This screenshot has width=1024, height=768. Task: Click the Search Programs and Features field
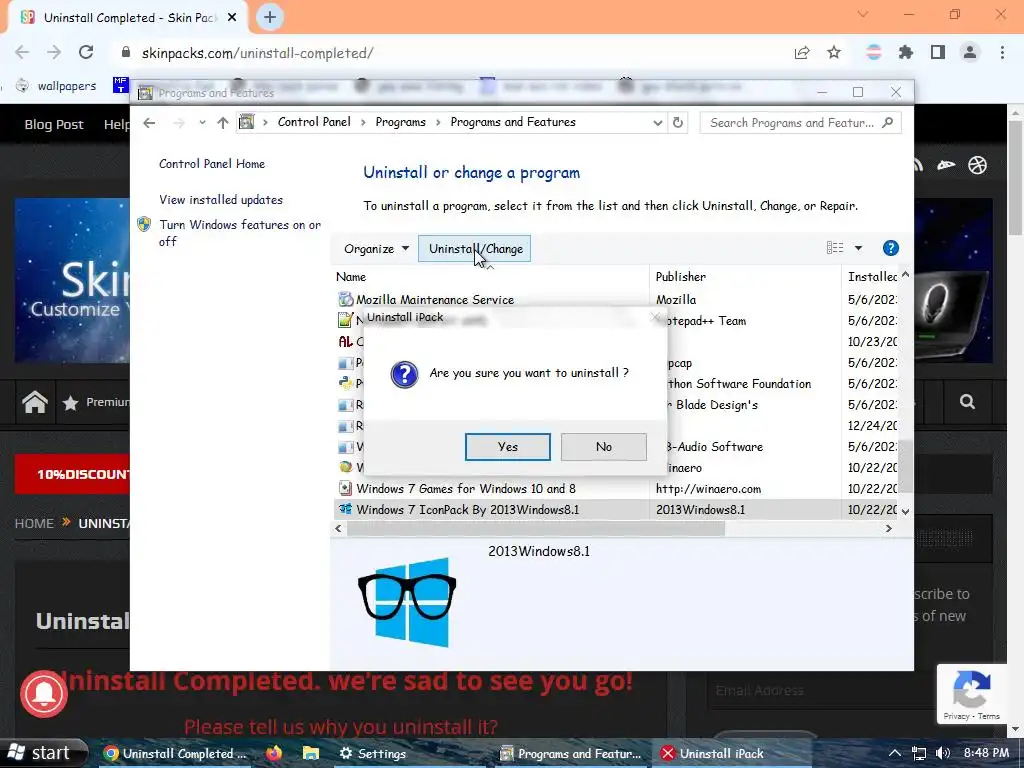pyautogui.click(x=800, y=123)
